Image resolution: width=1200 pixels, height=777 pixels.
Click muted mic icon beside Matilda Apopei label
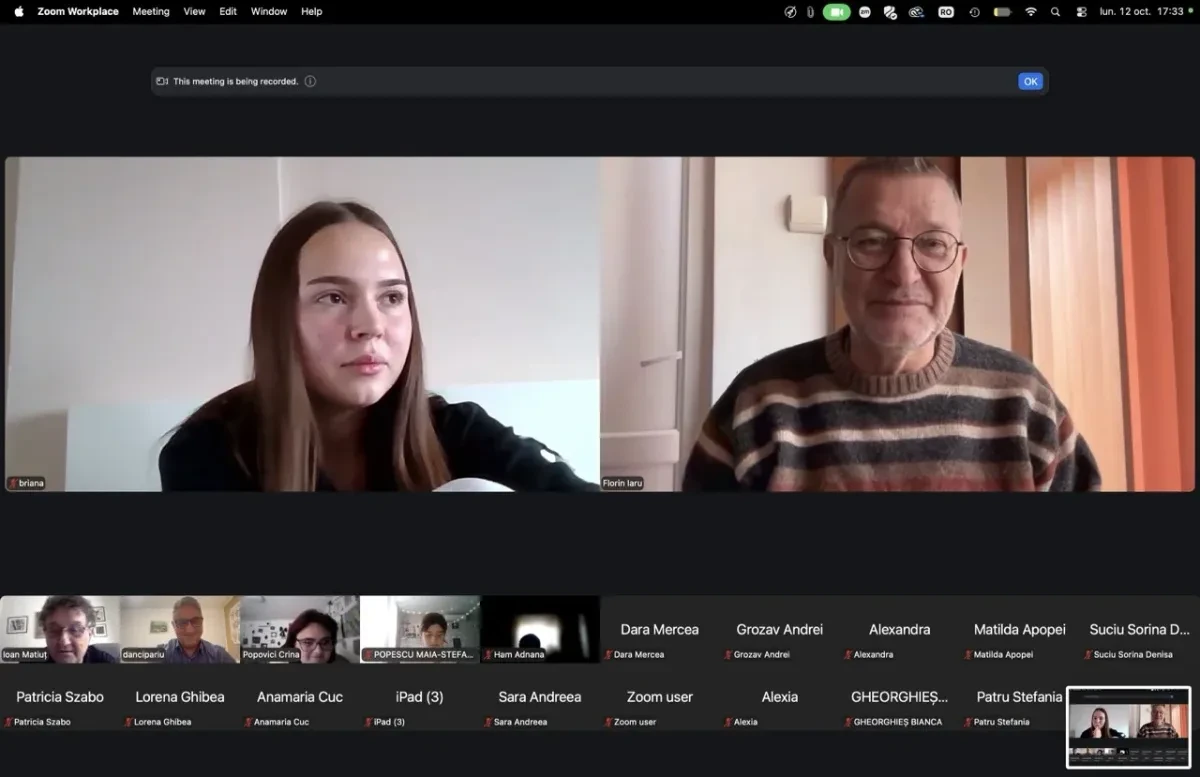coord(968,655)
